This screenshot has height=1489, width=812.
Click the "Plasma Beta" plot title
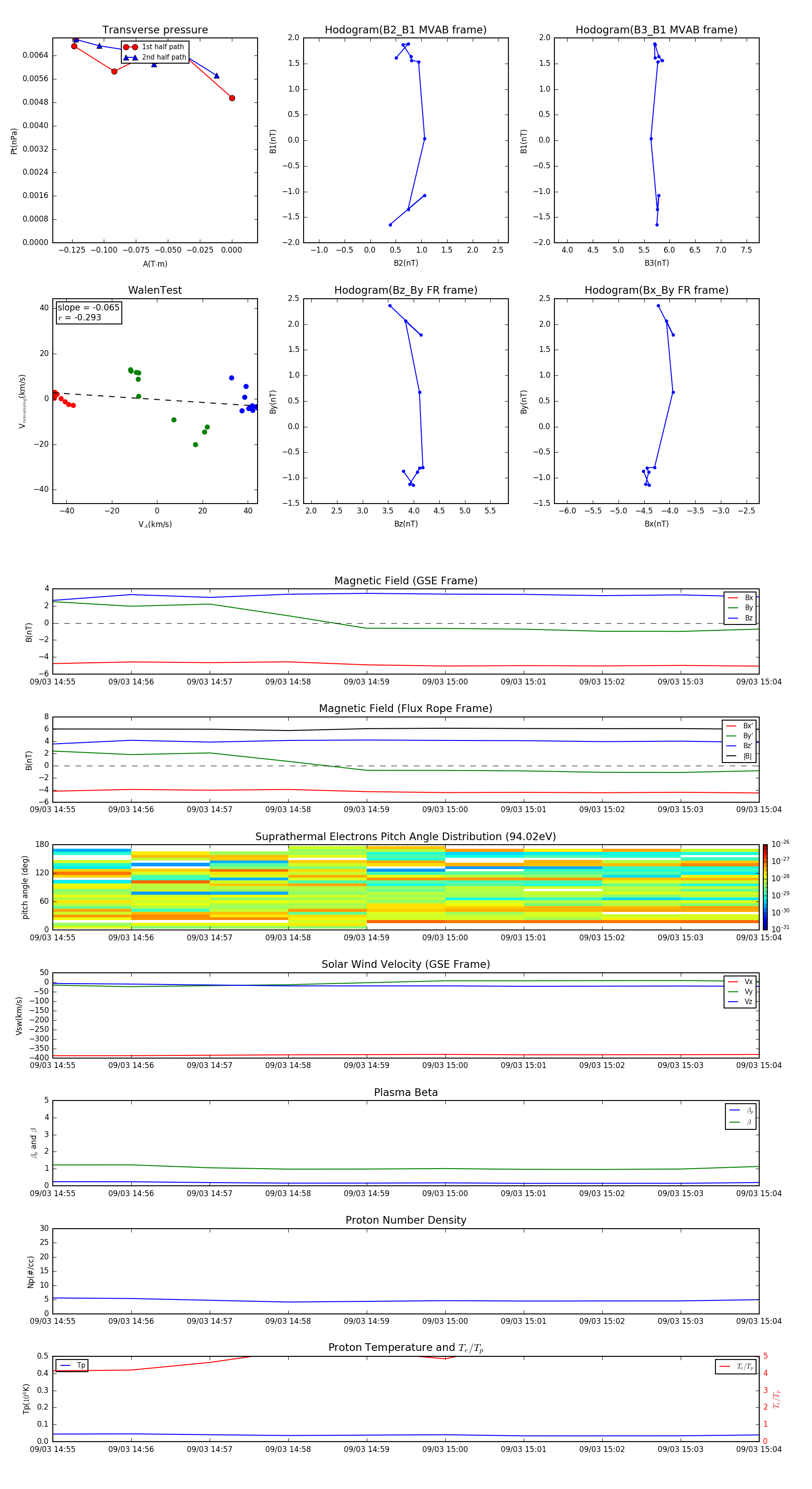pyautogui.click(x=406, y=1092)
